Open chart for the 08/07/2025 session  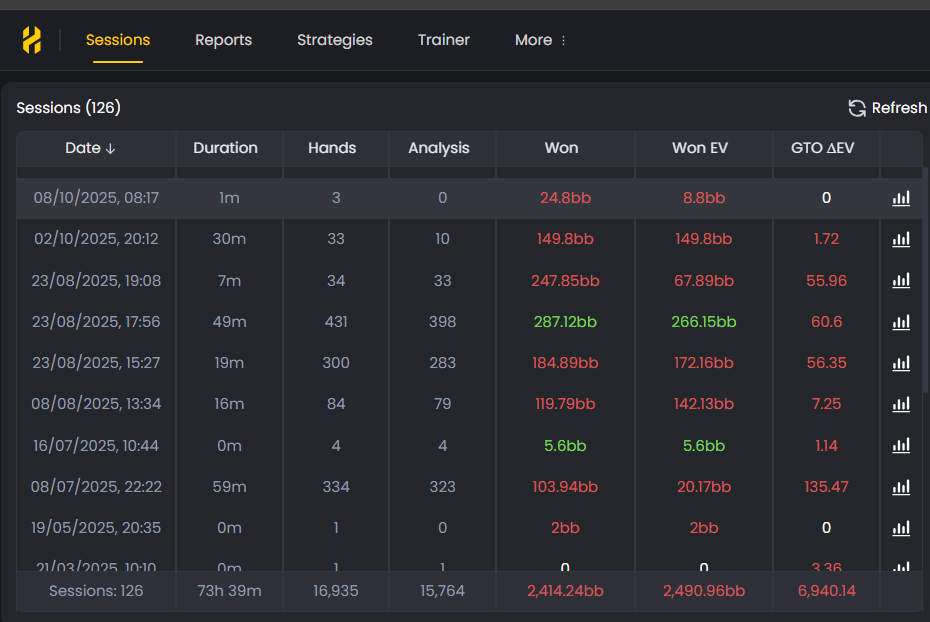pos(901,487)
